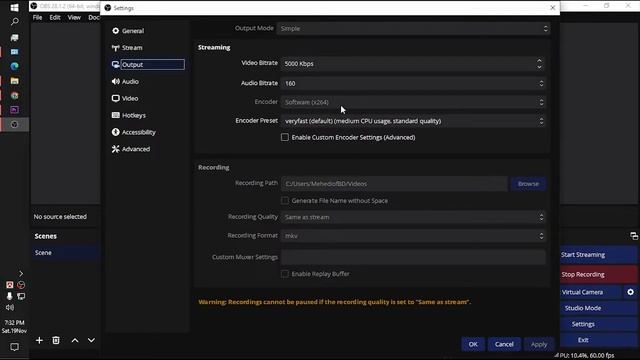
Task: Open the File menu in OBS
Action: tap(37, 18)
